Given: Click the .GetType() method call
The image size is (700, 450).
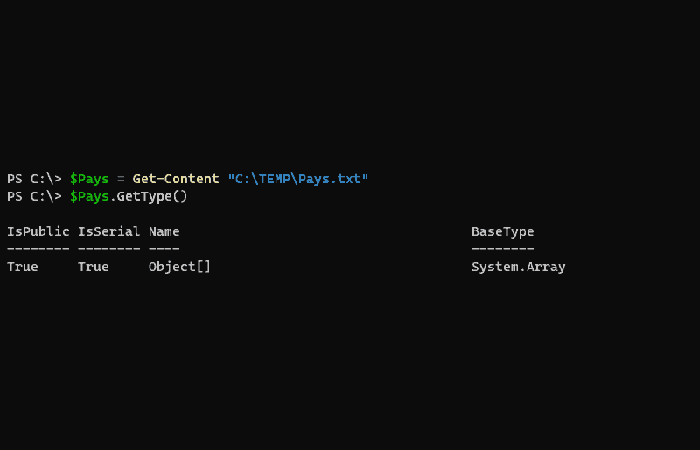Looking at the screenshot, I should [x=148, y=197].
